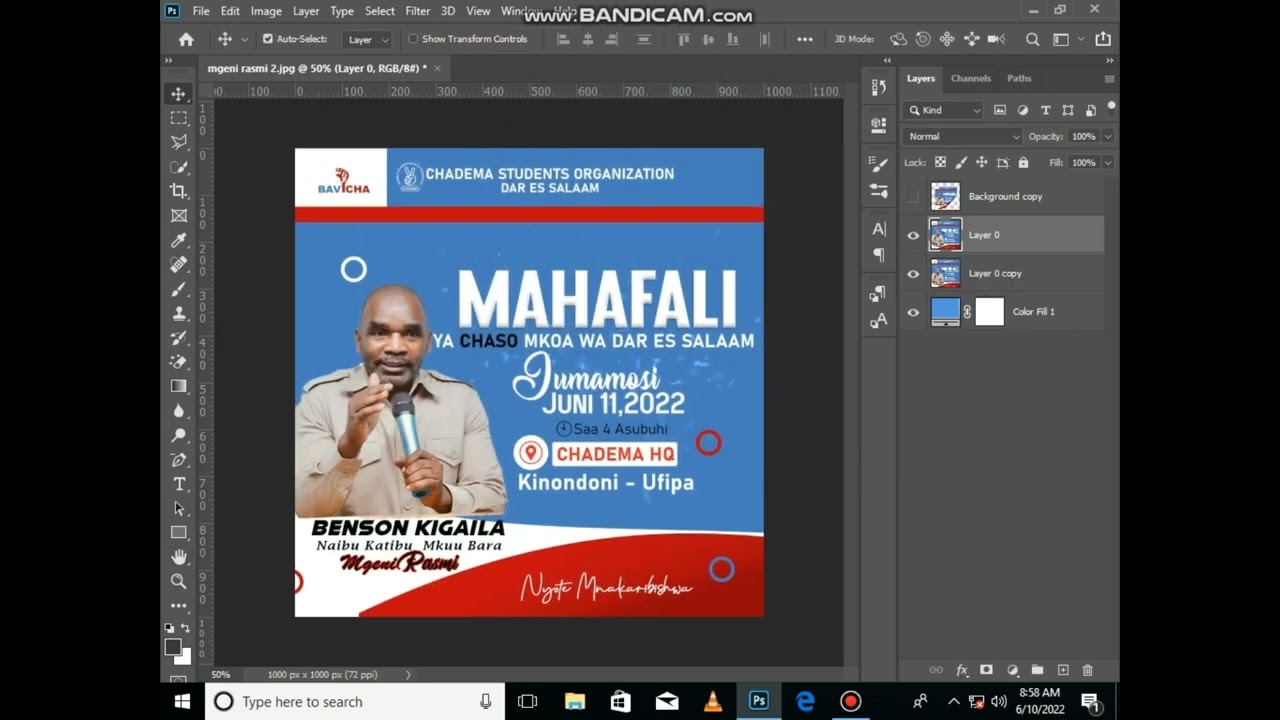Screen dimensions: 1280x720
Task: Hide Layer 0 visibility eye
Action: (913, 235)
